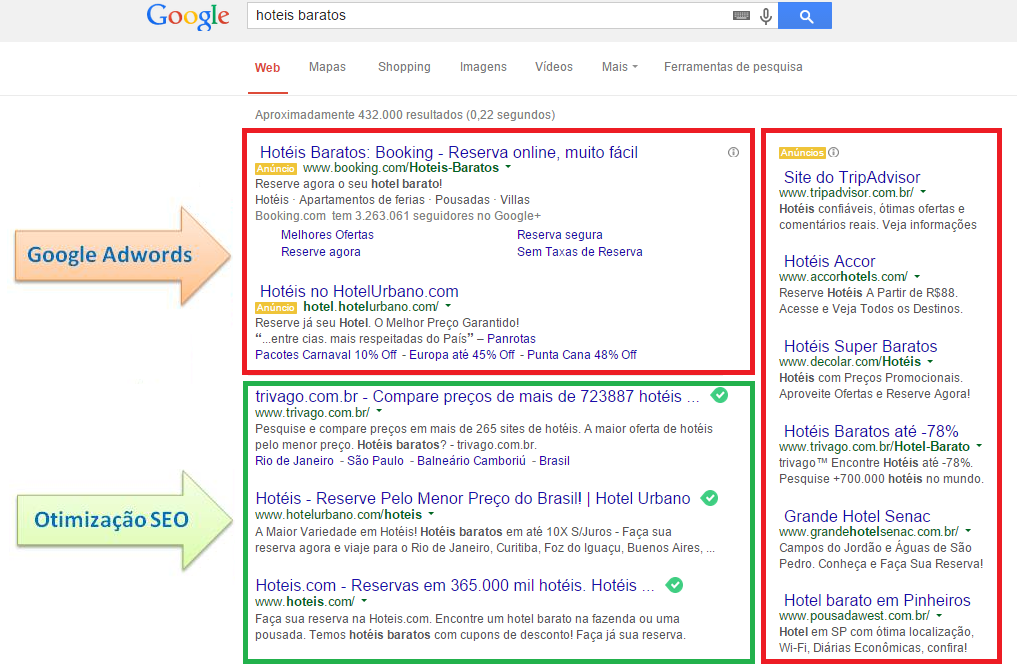1018x672 pixels.
Task: Click the Reserva segura sitelink
Action: point(560,235)
